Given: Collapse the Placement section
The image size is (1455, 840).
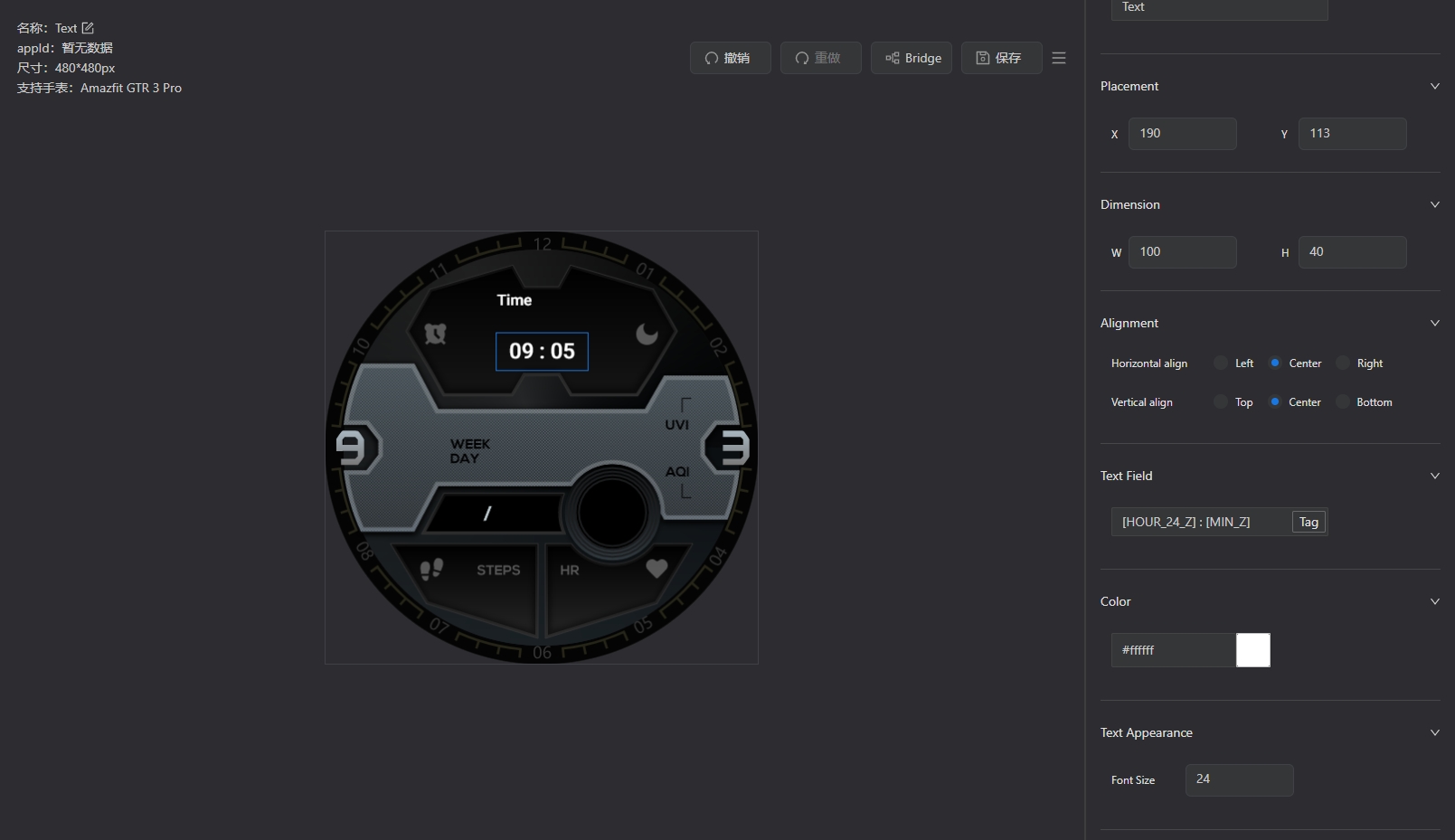Looking at the screenshot, I should pyautogui.click(x=1434, y=87).
